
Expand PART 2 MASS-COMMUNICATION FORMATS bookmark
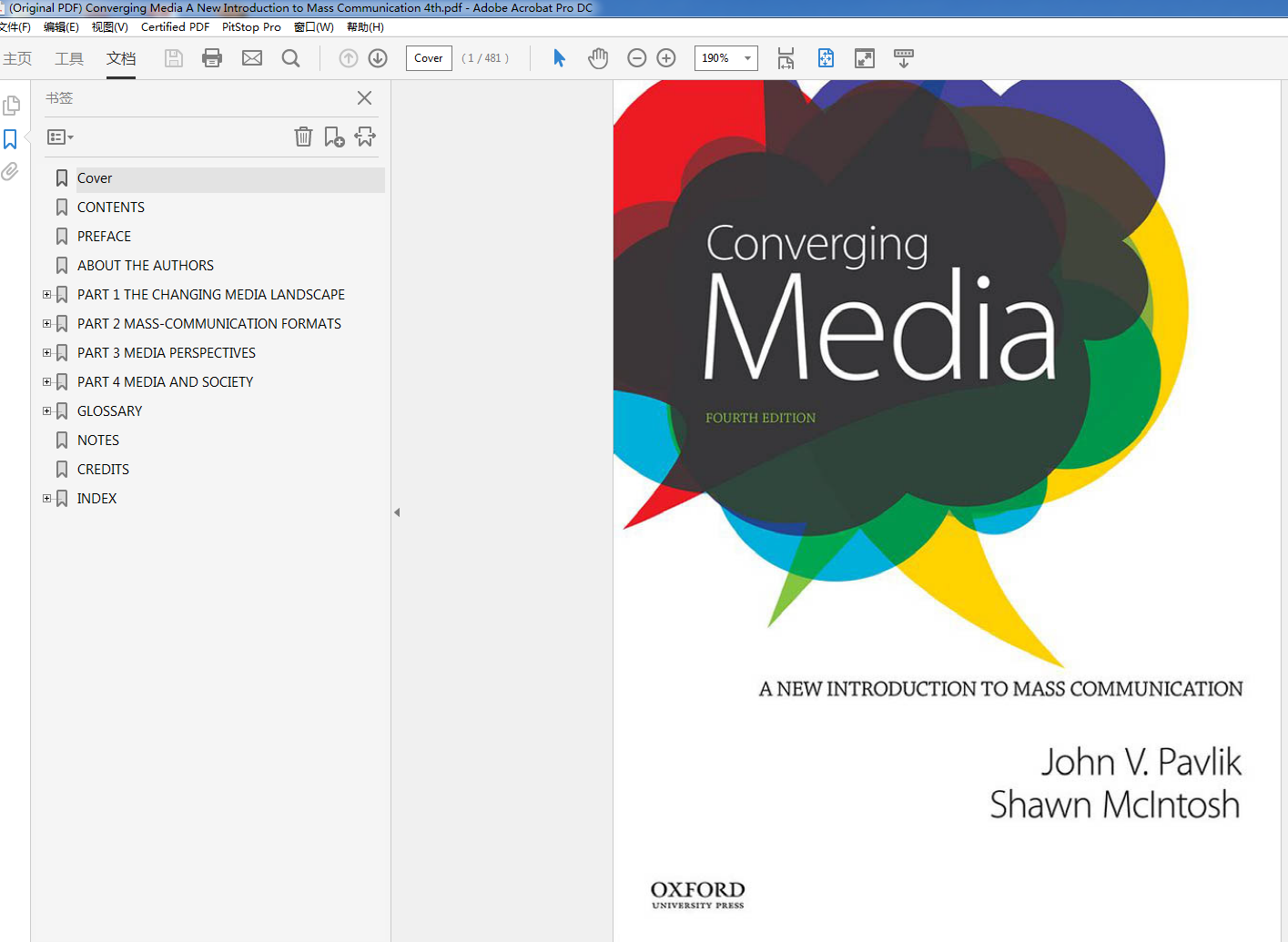tap(47, 323)
